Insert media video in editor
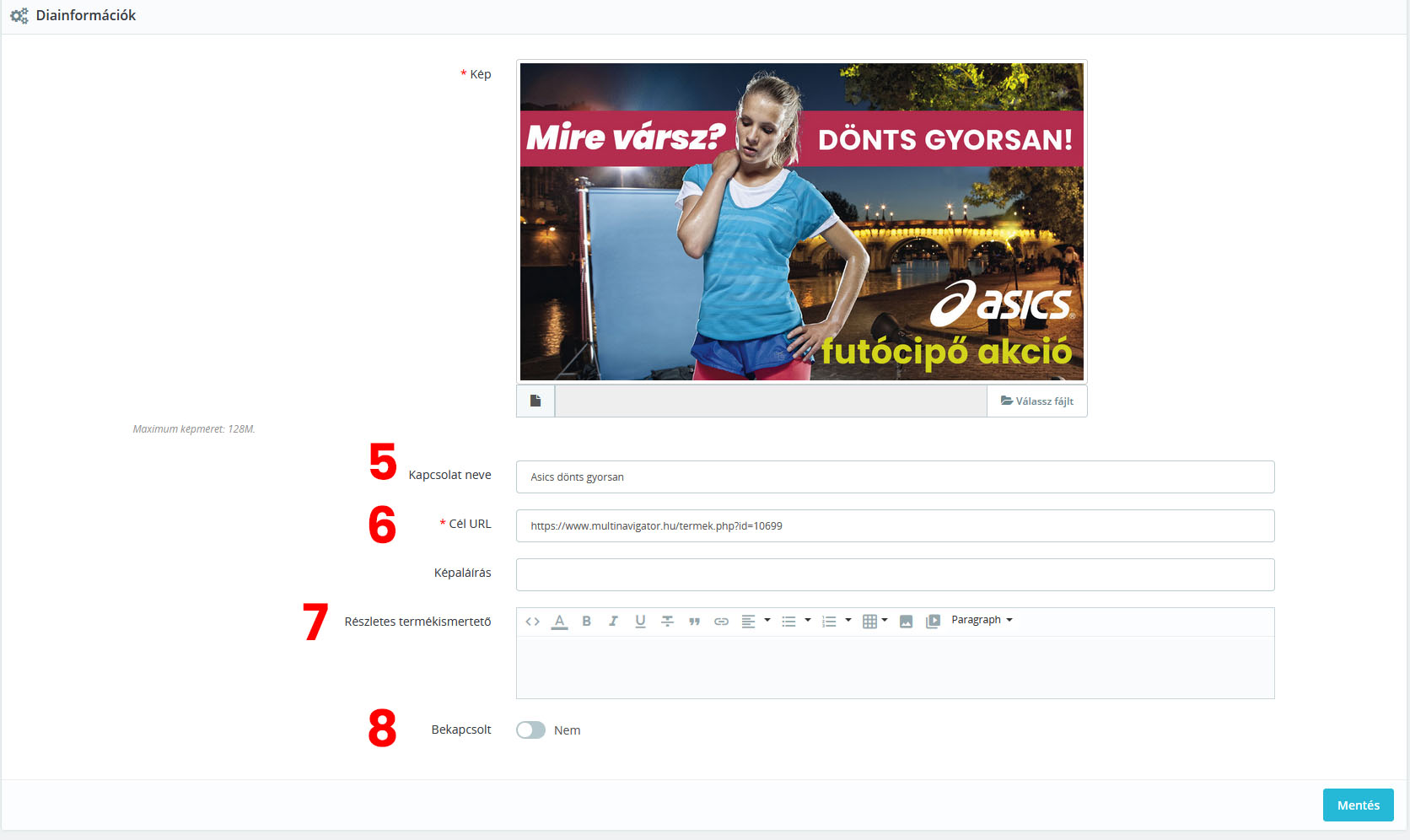Screen dimensions: 1410x840 click(933, 622)
